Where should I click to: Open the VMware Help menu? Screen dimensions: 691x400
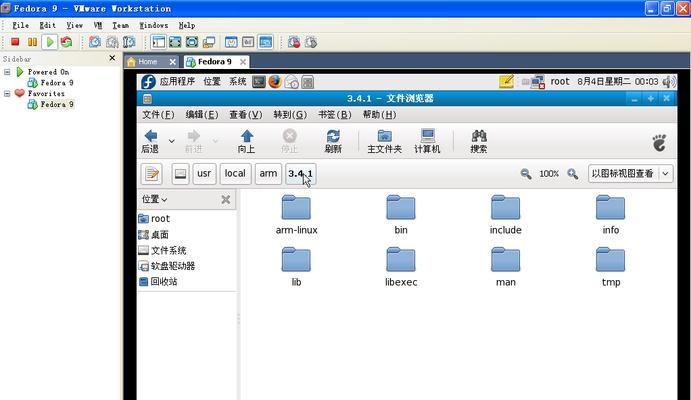pyautogui.click(x=186, y=25)
